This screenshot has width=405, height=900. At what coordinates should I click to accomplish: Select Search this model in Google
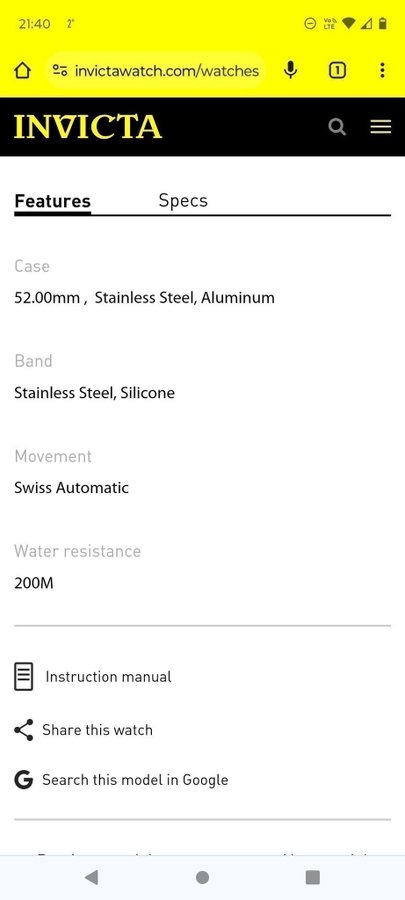(135, 780)
